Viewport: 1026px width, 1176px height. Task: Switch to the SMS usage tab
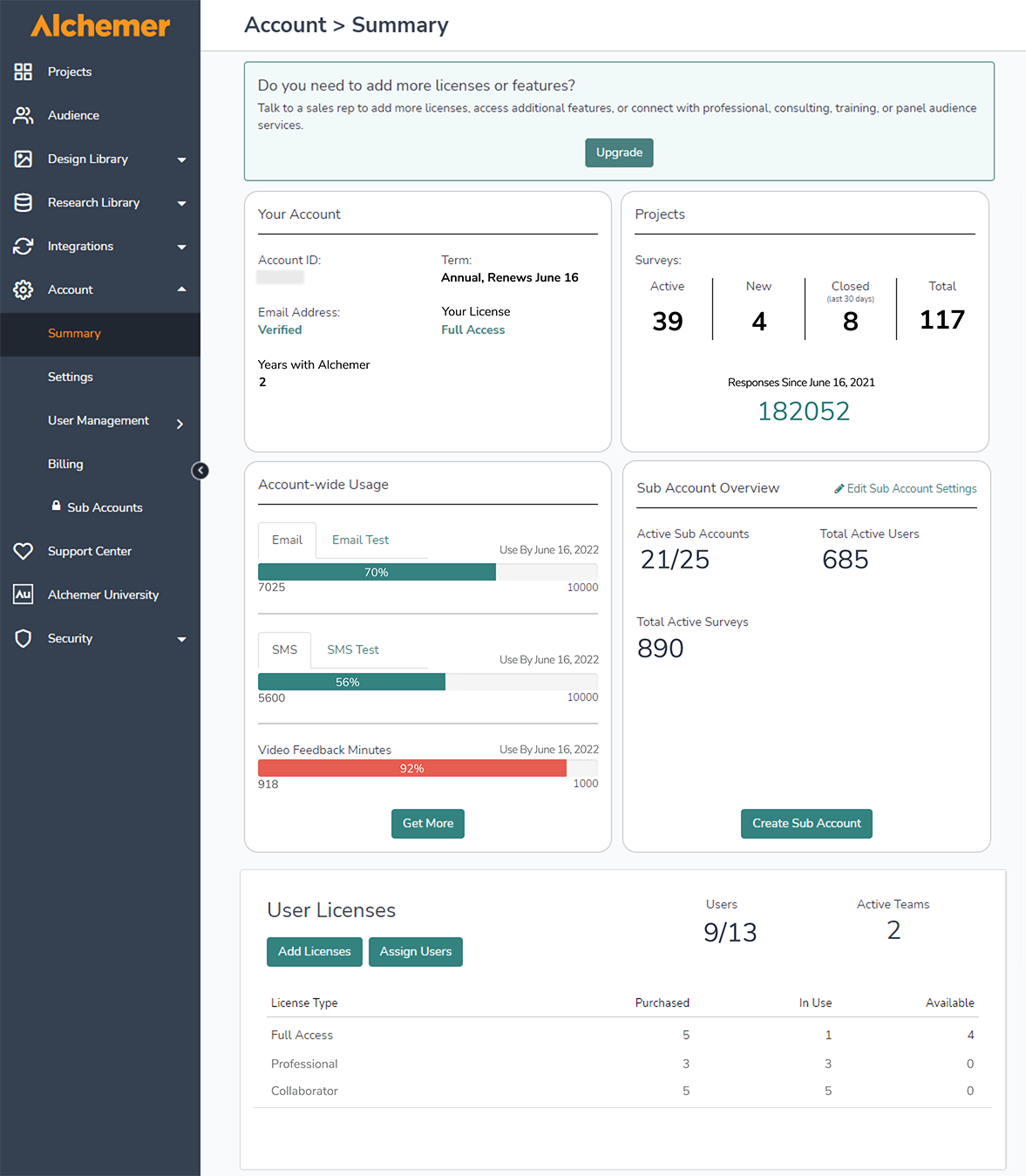(x=284, y=650)
